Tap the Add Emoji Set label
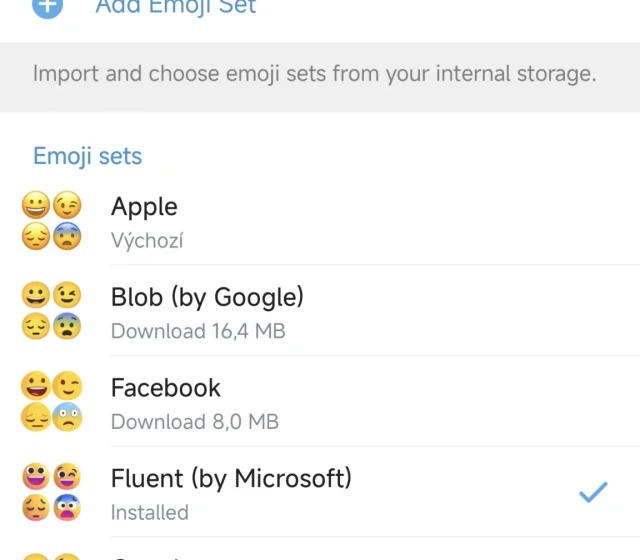640x560 pixels. coord(176,6)
